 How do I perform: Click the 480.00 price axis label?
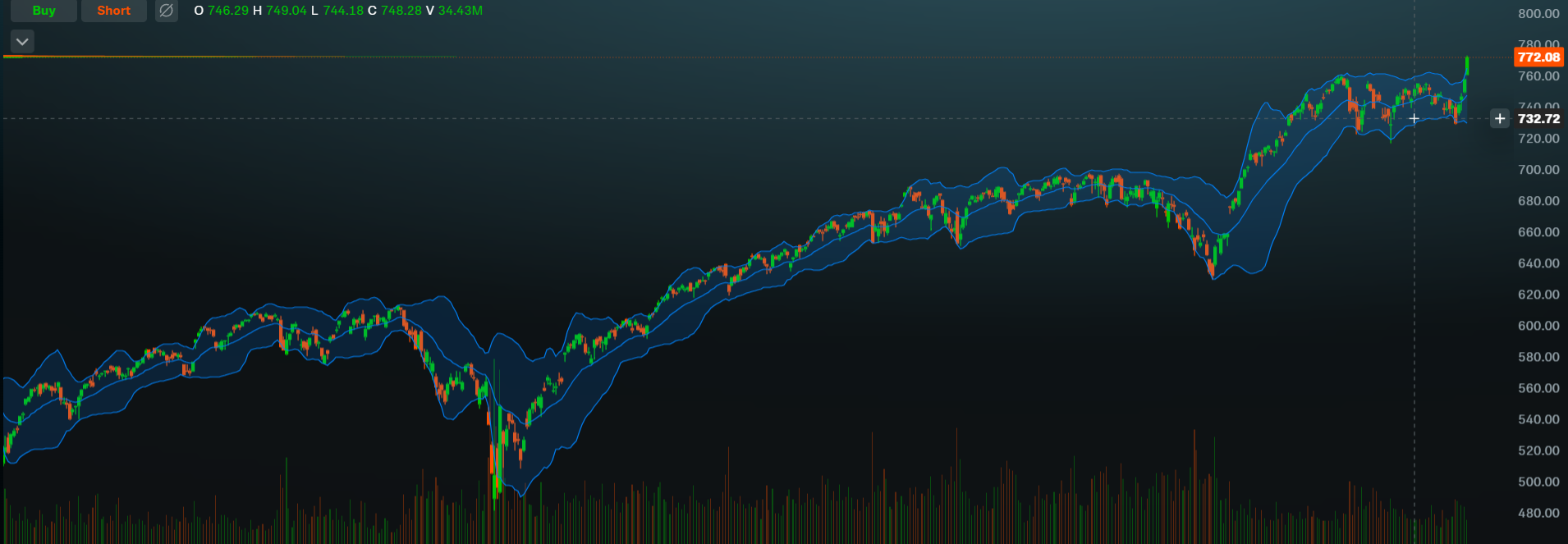click(1538, 513)
